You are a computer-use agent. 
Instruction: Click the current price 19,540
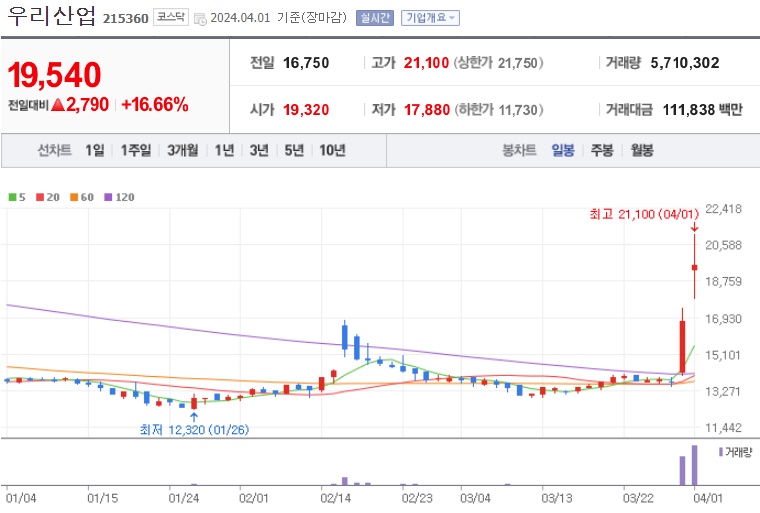(54, 75)
